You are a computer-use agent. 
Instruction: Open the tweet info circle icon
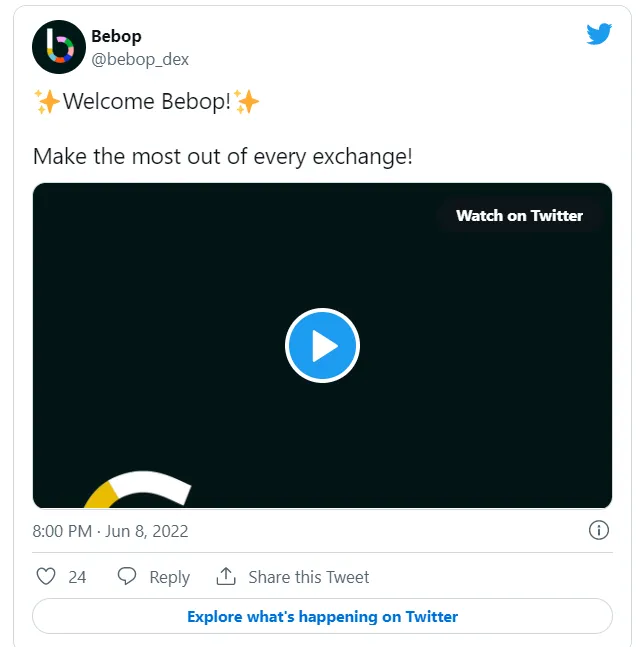598,530
